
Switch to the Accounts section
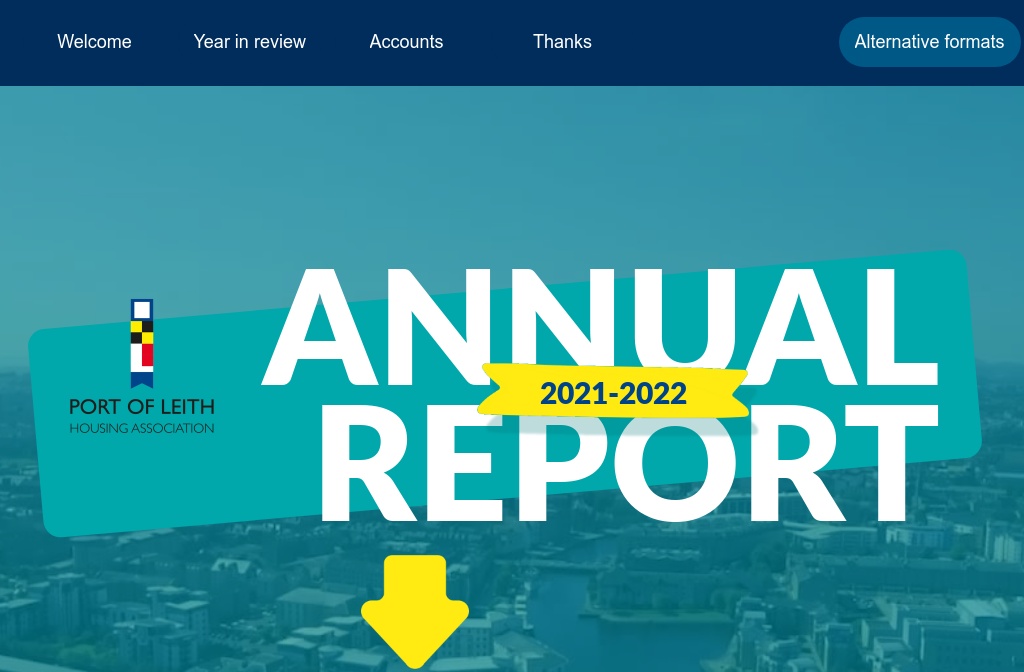click(406, 42)
